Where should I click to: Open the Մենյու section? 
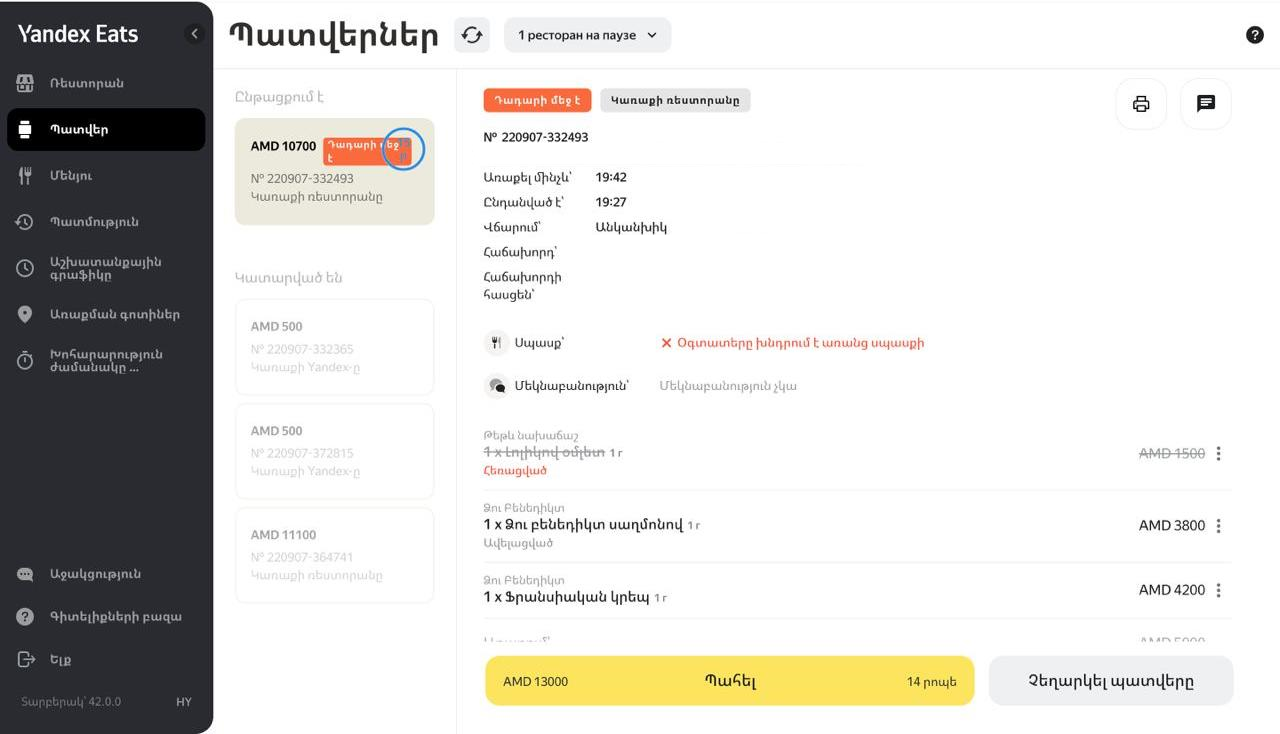71,175
